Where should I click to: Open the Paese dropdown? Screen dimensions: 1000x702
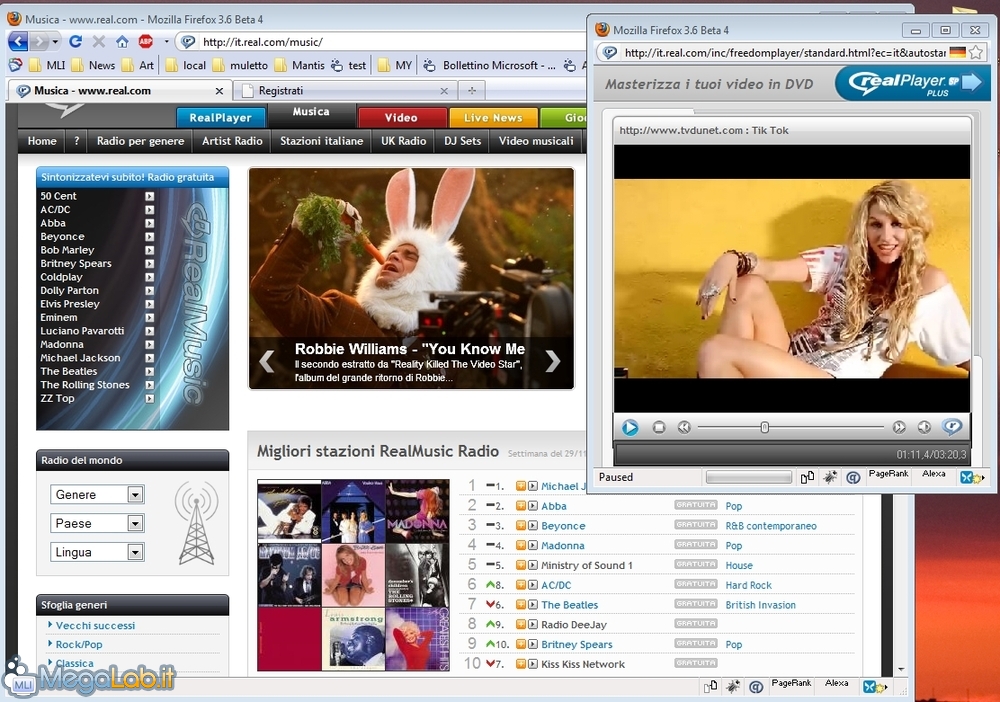(97, 523)
